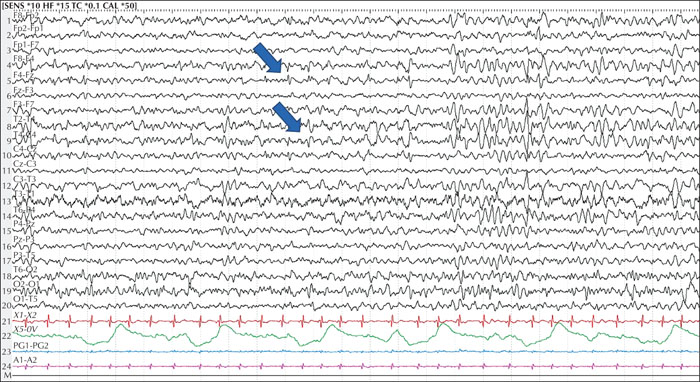Click the red X1-X2 ECG channel label
The width and height of the screenshot is (700, 382).
tap(25, 315)
